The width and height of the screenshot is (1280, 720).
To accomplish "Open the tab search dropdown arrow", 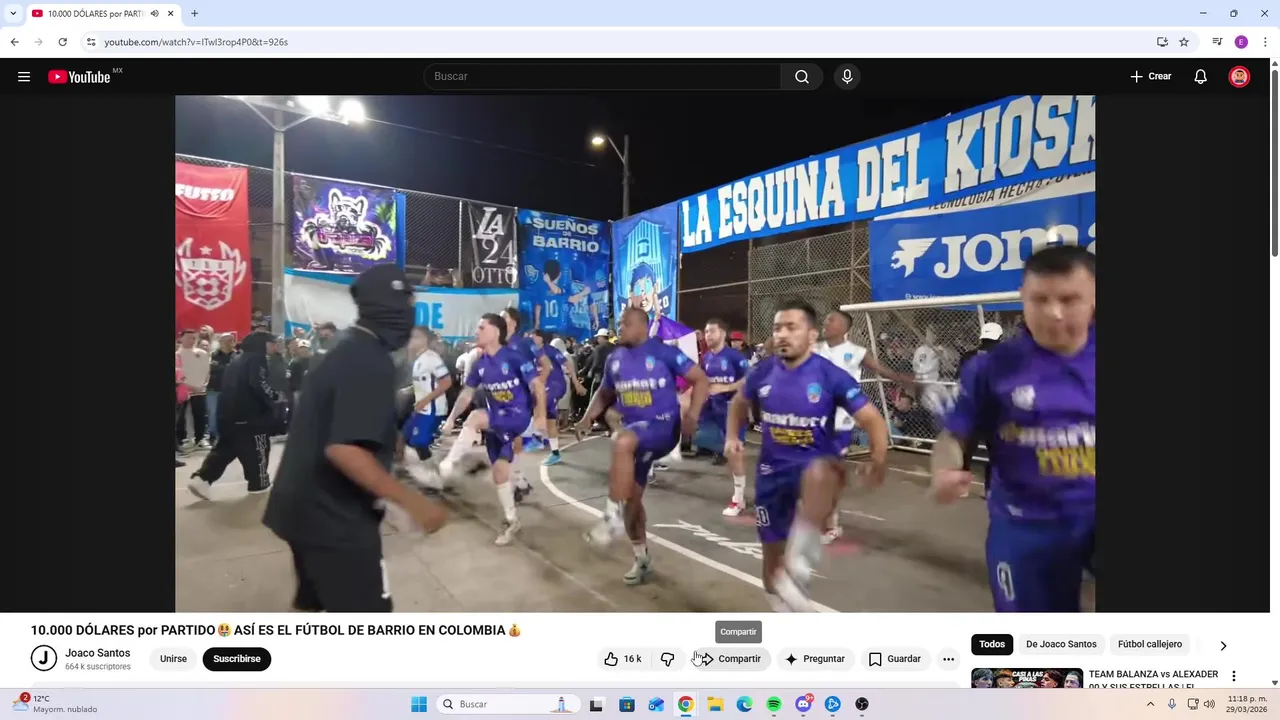I will pos(13,13).
